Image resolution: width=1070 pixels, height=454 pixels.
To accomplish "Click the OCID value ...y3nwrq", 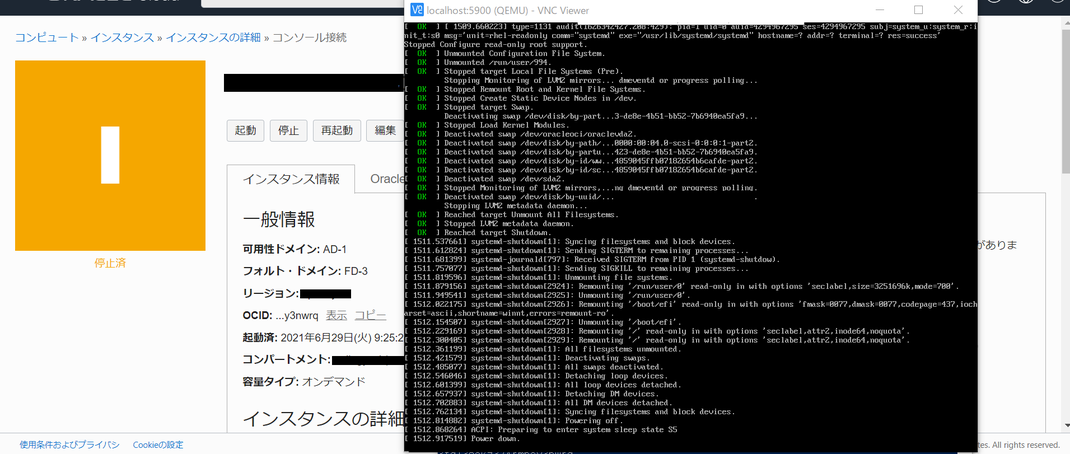I will [297, 315].
